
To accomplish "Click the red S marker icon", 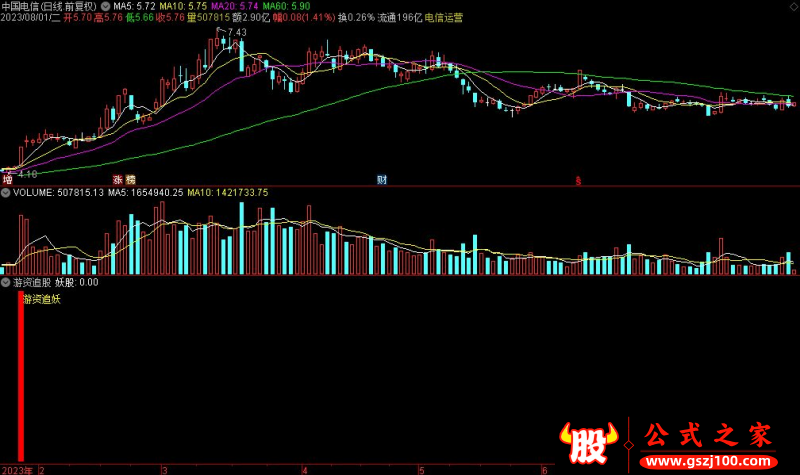I will [x=578, y=181].
